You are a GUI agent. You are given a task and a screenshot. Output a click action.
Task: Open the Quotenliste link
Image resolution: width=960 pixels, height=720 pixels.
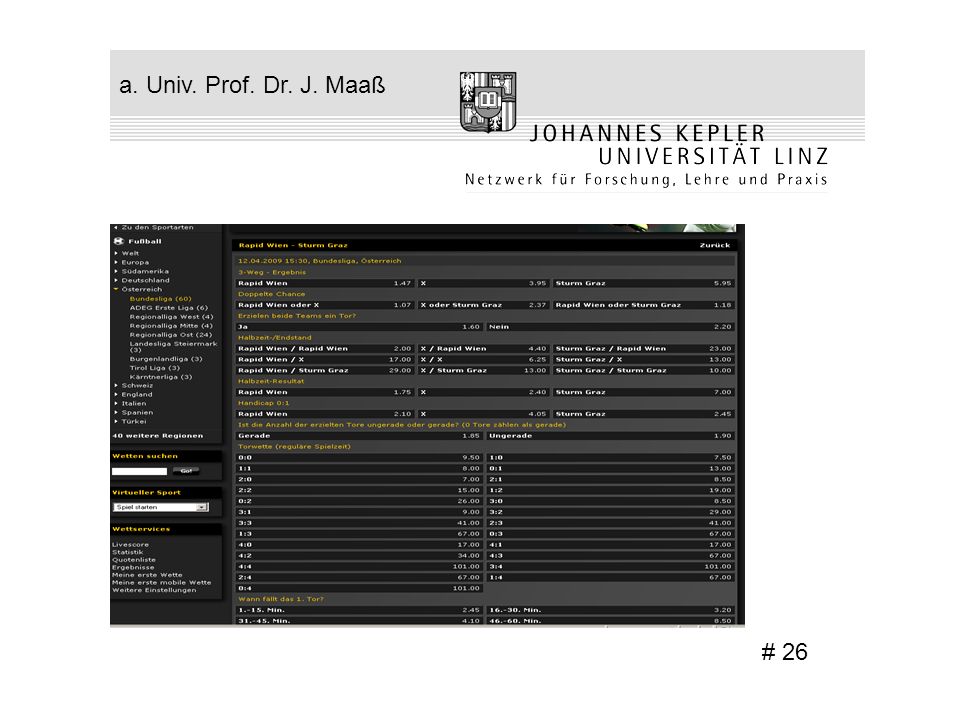pos(133,560)
